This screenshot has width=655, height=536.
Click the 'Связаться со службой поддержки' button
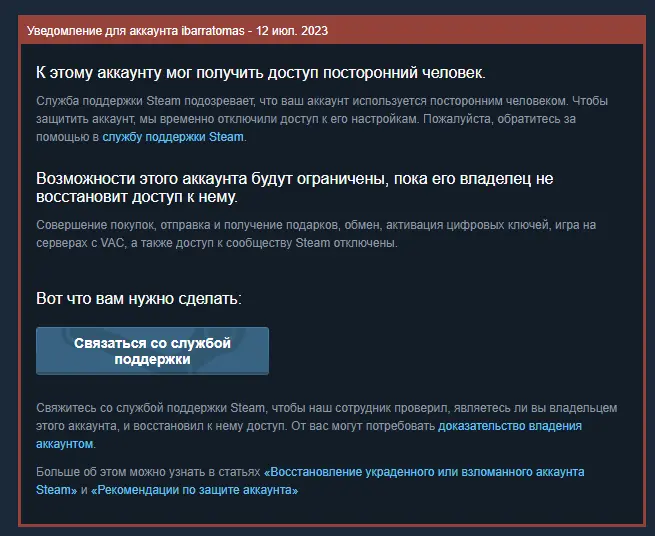152,351
